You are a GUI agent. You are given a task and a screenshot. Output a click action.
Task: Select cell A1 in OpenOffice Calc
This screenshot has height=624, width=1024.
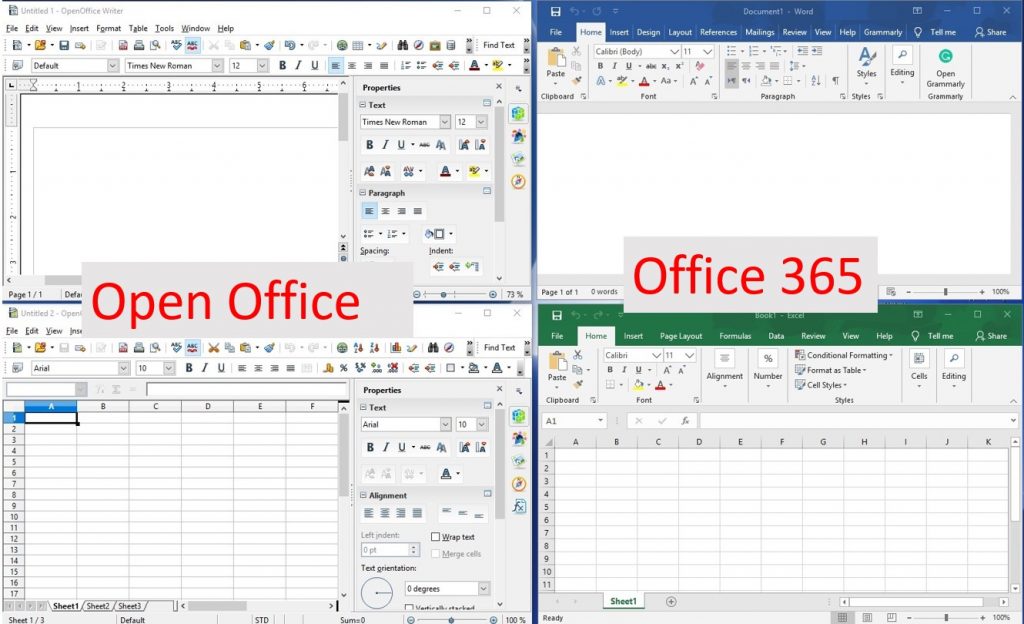pyautogui.click(x=51, y=418)
